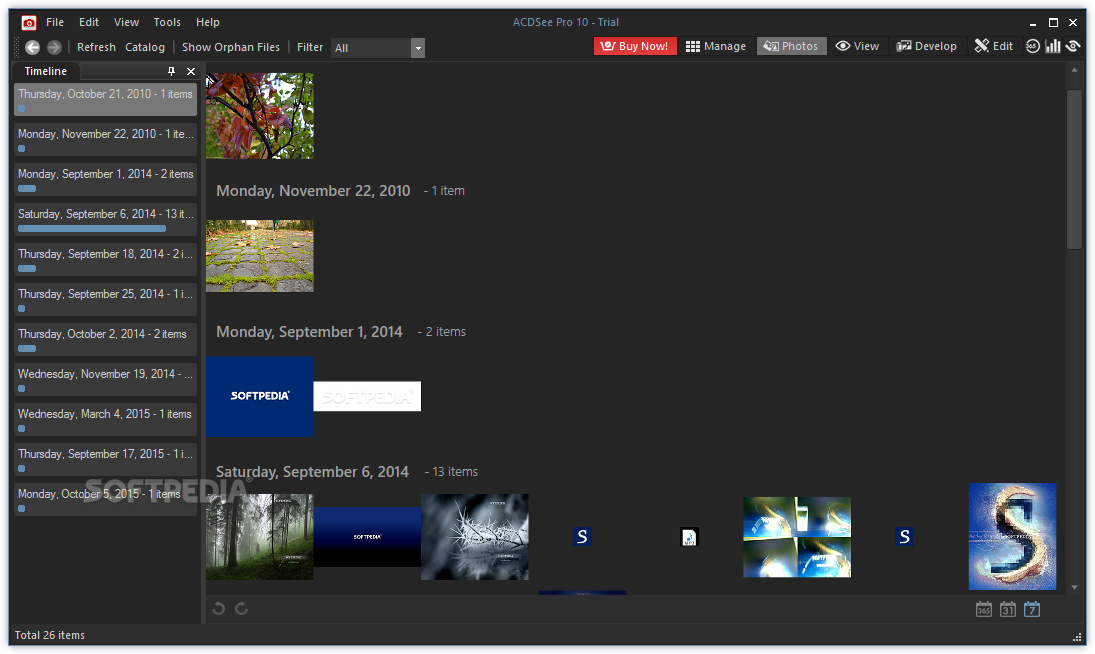Select Thursday, October 2, 2014 timeline entry
1095x654 pixels.
coord(105,340)
